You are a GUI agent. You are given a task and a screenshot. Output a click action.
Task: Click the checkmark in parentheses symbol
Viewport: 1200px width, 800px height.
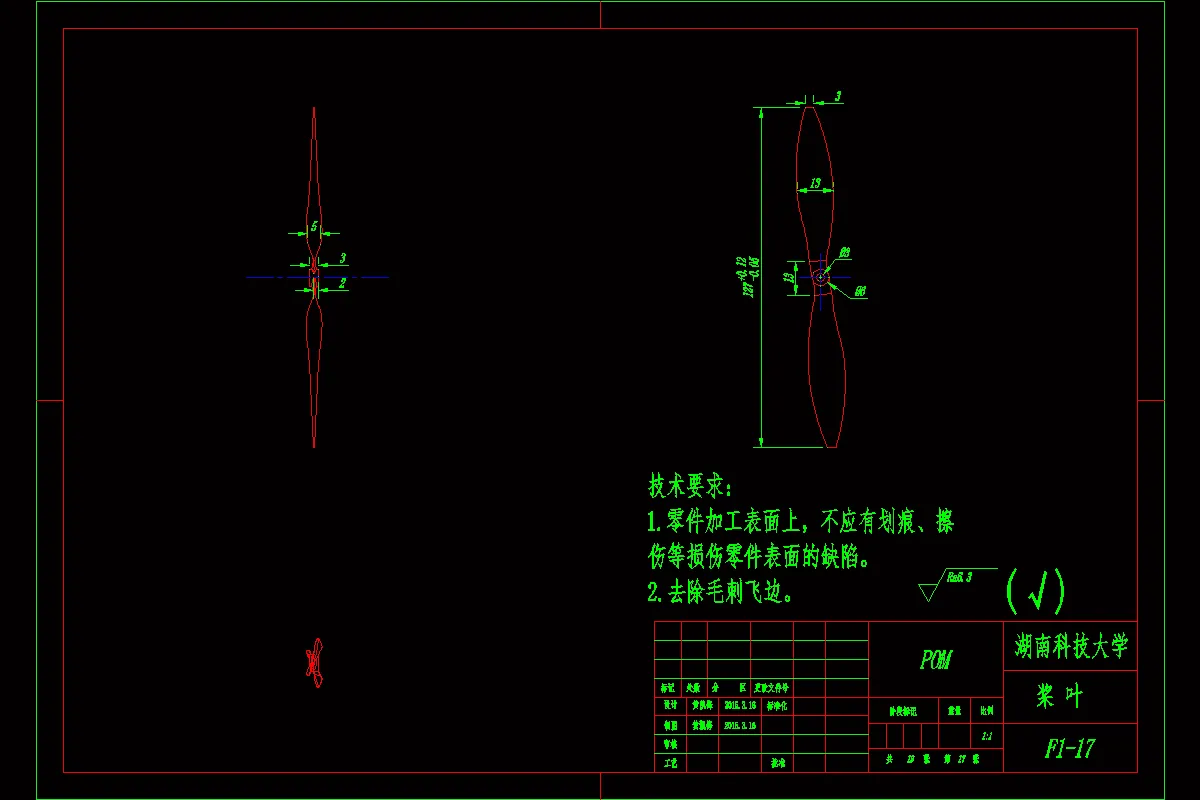[x=1035, y=591]
